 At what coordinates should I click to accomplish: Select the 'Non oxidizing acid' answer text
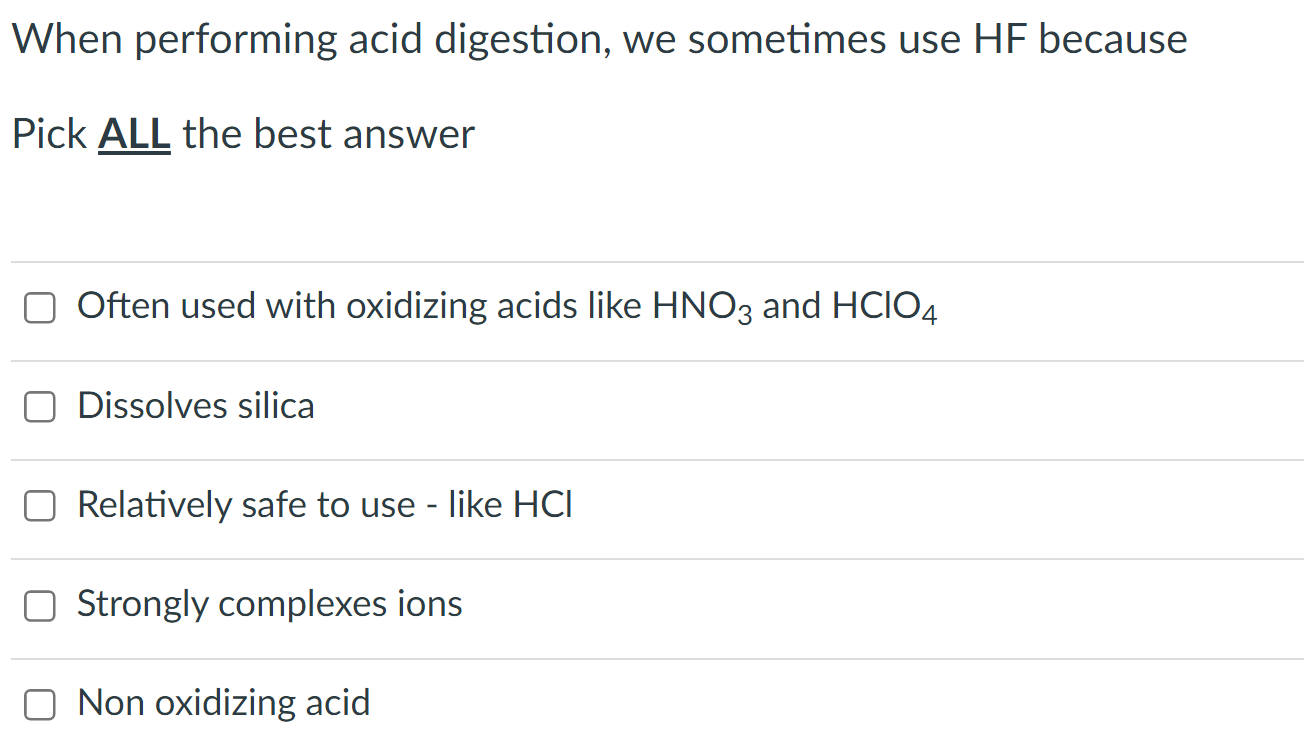click(x=222, y=703)
